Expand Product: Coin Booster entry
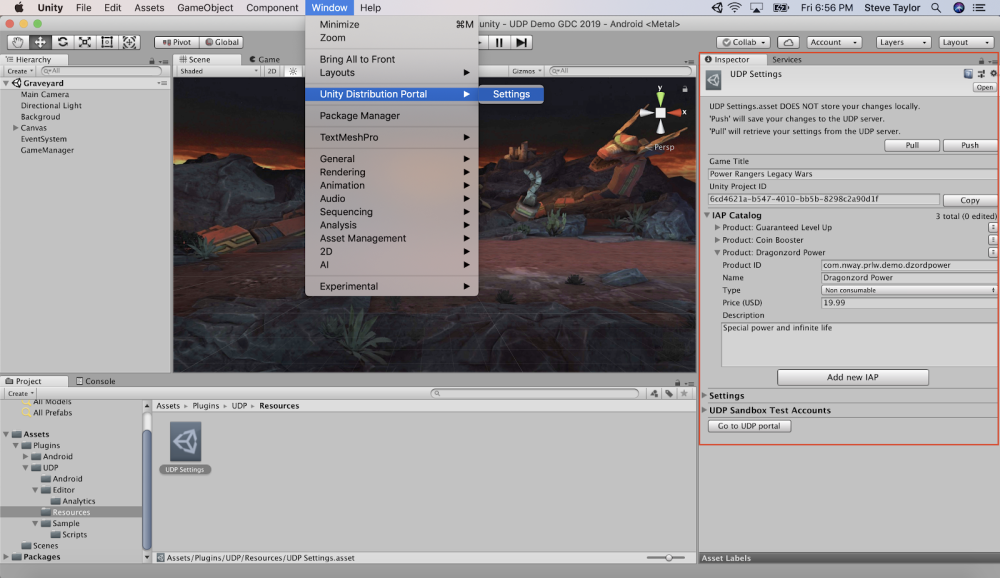This screenshot has width=1000, height=578. (x=762, y=240)
